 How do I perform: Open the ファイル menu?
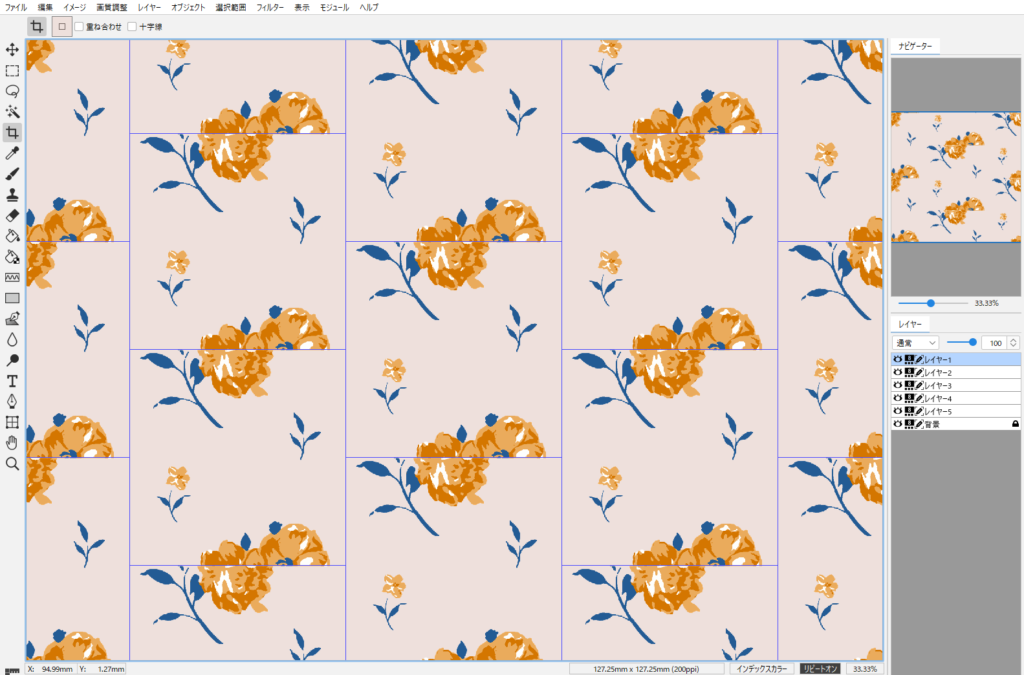coord(16,7)
